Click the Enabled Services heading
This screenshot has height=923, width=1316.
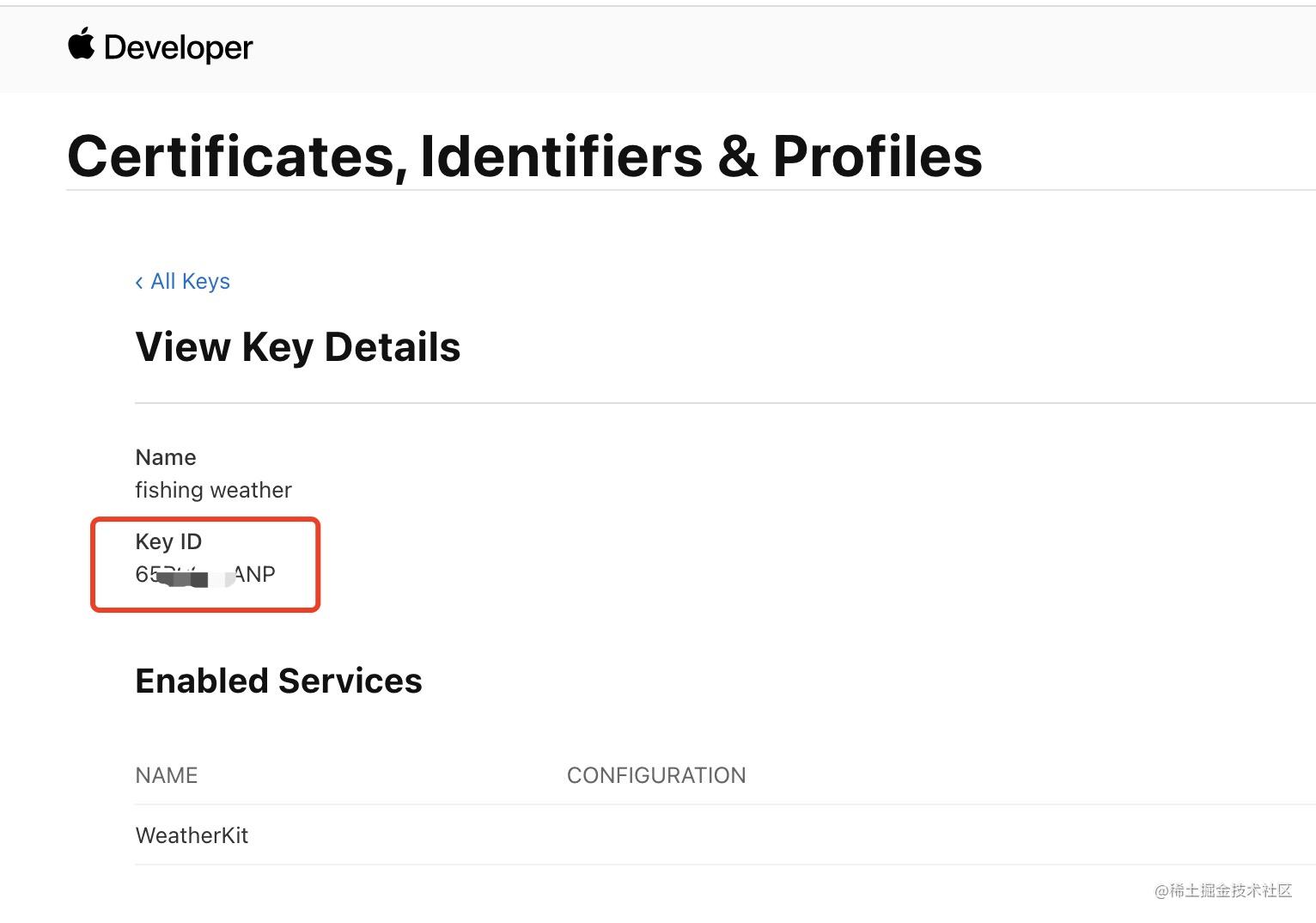click(x=279, y=681)
